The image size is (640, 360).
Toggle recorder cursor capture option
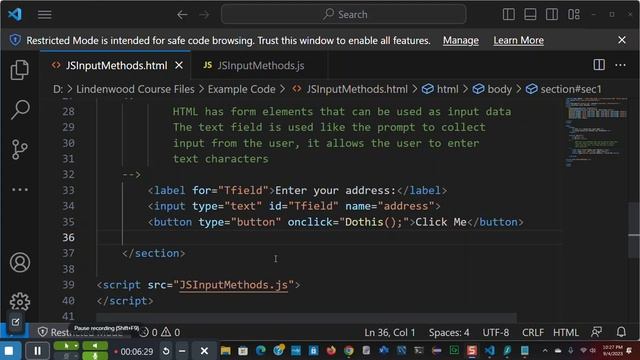tap(67, 347)
